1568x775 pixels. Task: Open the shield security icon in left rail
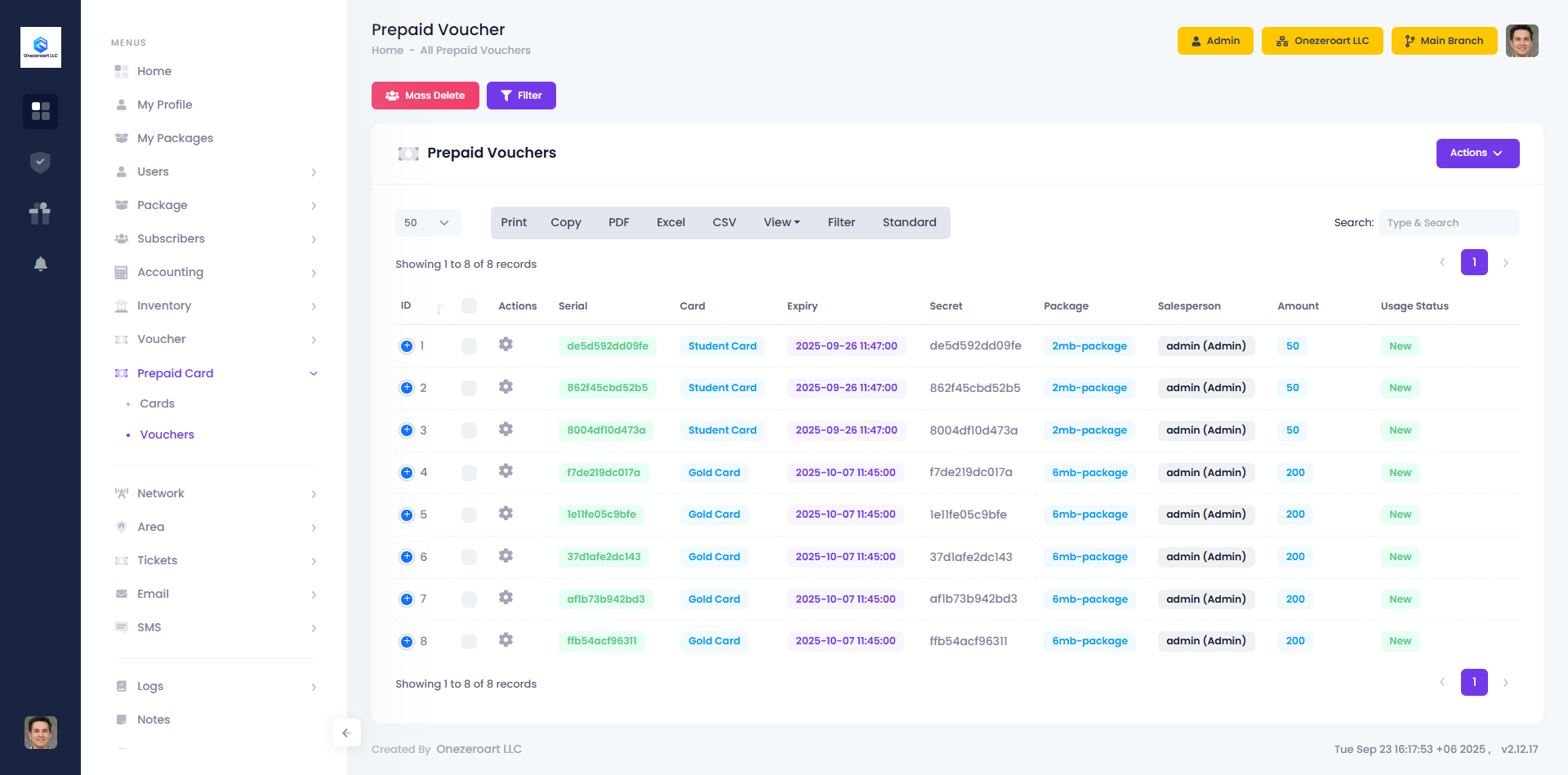point(40,163)
